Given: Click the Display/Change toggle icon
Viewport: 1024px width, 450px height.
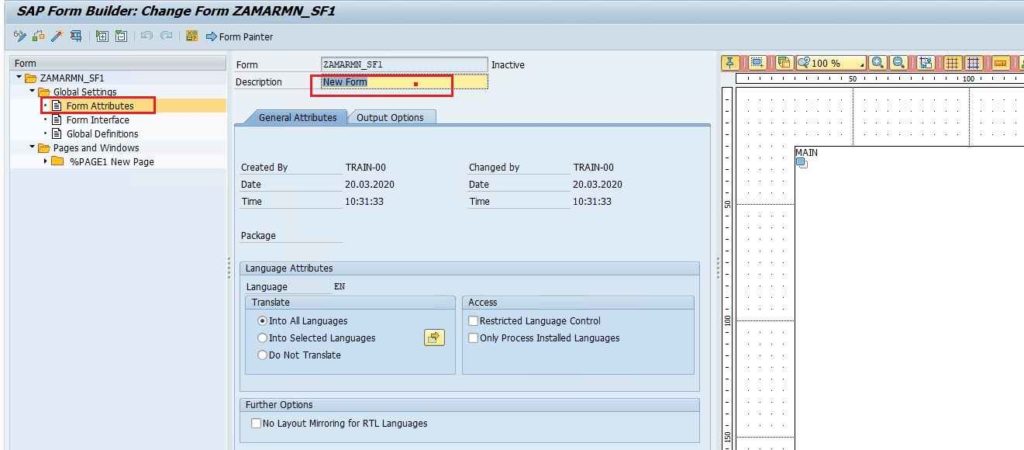Looking at the screenshot, I should tap(20, 37).
